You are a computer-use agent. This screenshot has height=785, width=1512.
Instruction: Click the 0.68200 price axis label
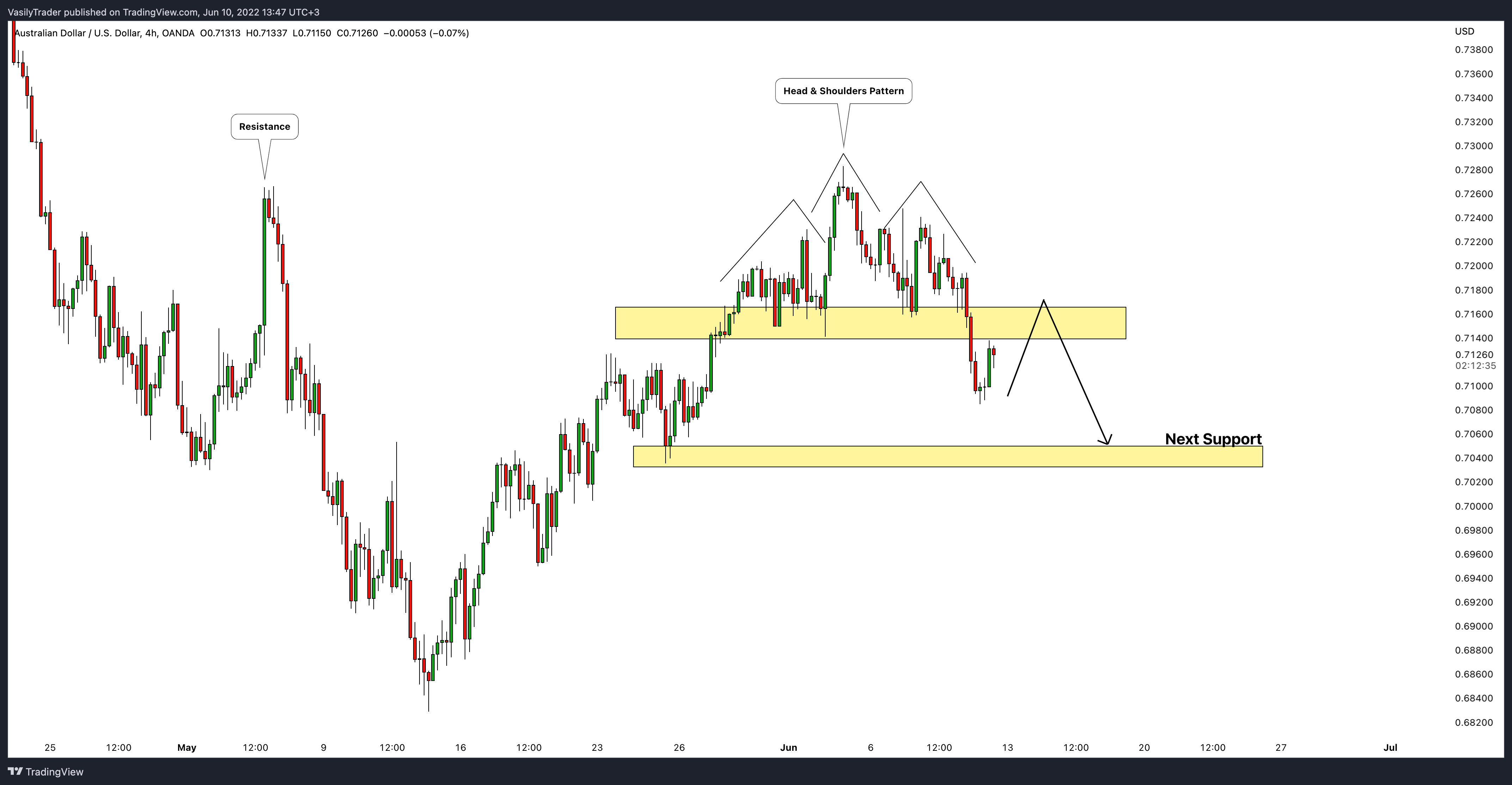tap(1474, 723)
